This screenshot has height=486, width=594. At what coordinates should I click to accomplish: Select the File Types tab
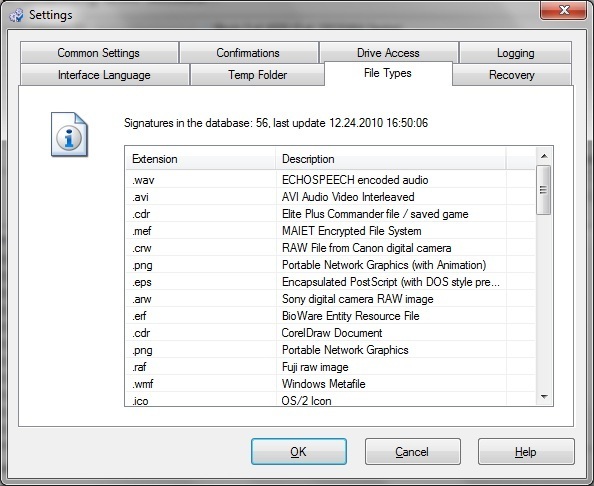388,73
